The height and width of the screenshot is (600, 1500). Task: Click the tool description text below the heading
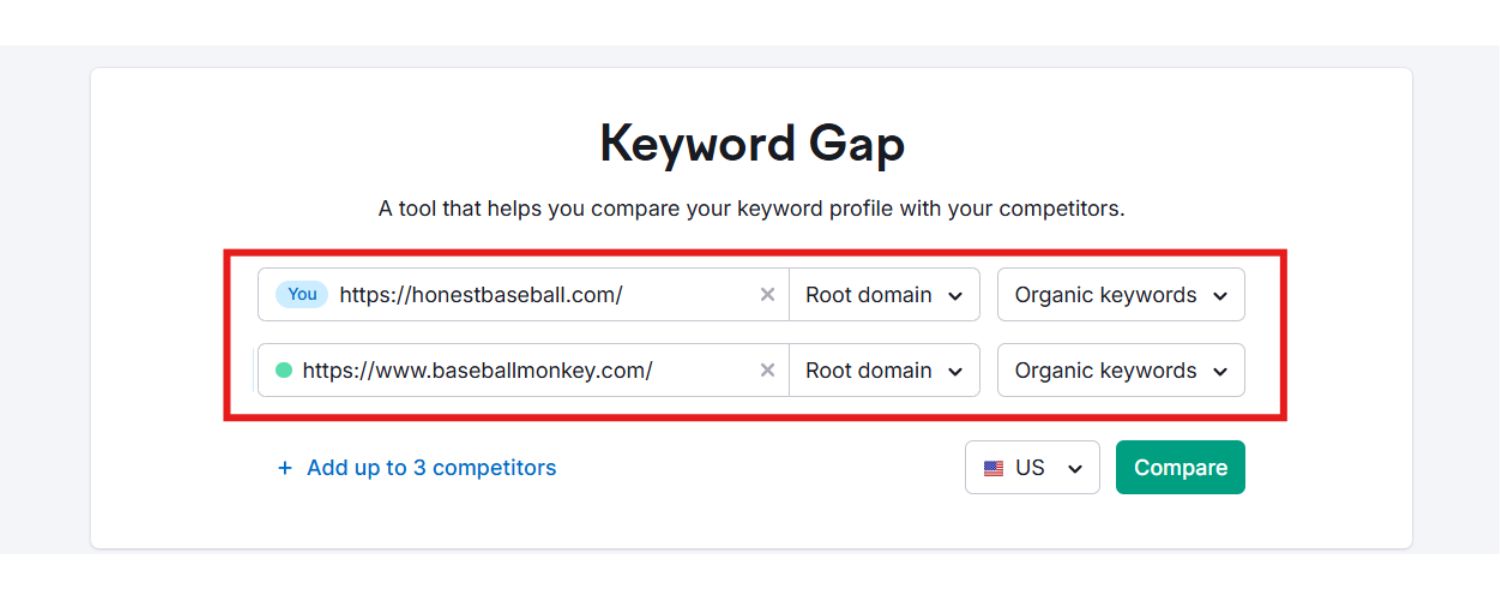[751, 209]
